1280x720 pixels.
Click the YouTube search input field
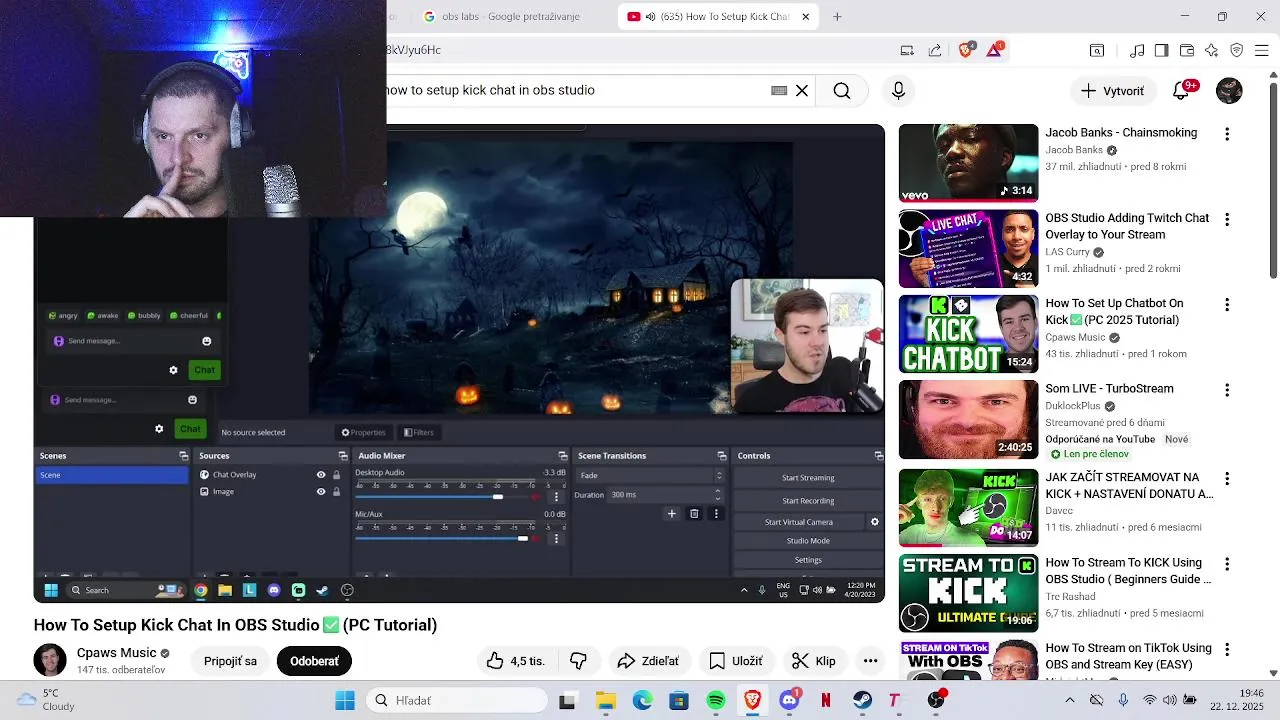575,90
